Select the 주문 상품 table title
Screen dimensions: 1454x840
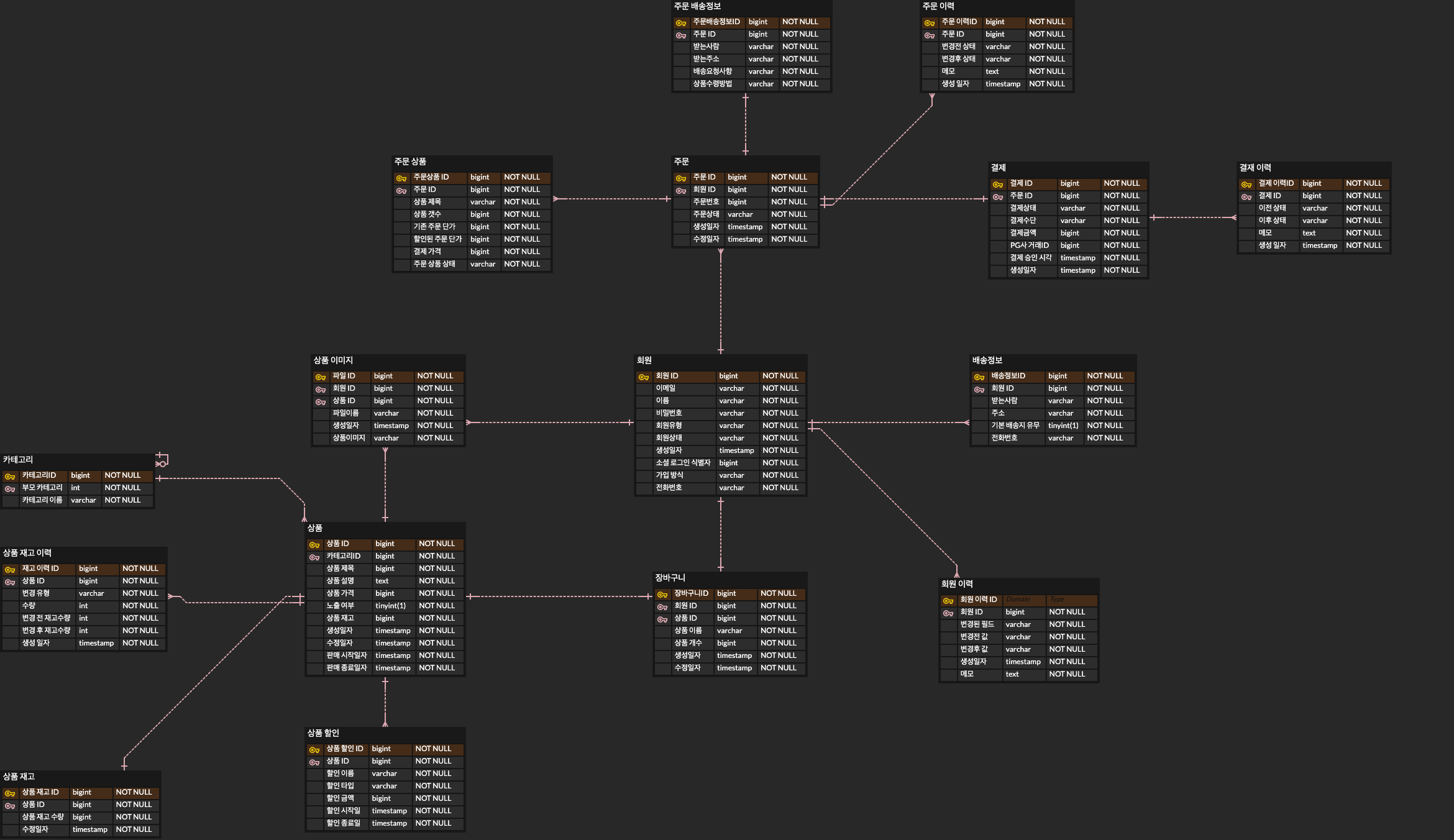[410, 162]
